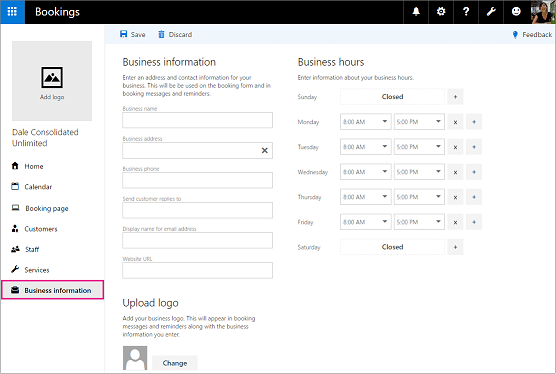Click the Change logo button

174,363
